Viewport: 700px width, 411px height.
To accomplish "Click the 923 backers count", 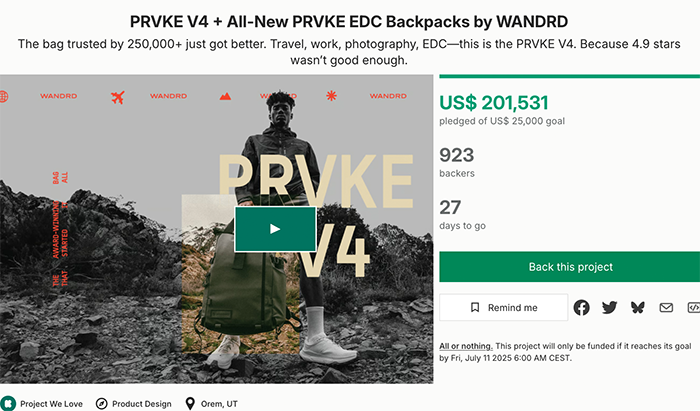I will pos(457,155).
